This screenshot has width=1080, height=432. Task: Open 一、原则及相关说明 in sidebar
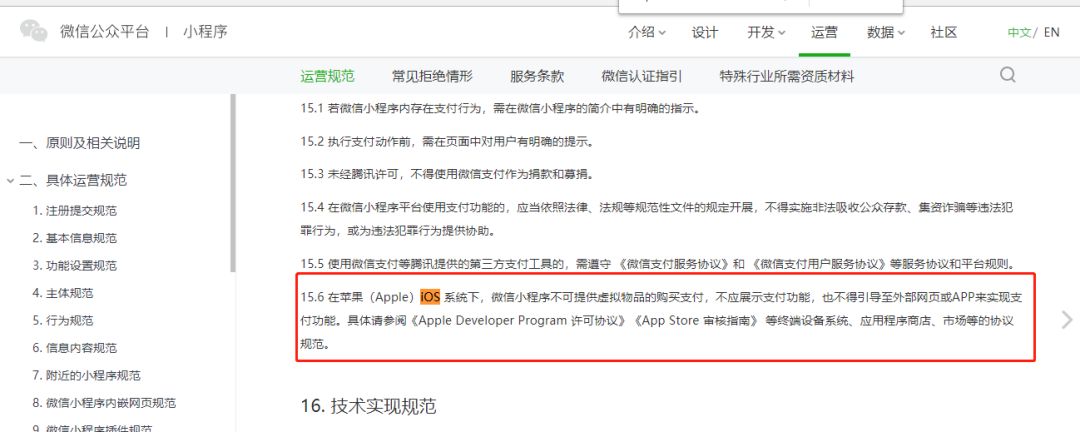tap(80, 143)
